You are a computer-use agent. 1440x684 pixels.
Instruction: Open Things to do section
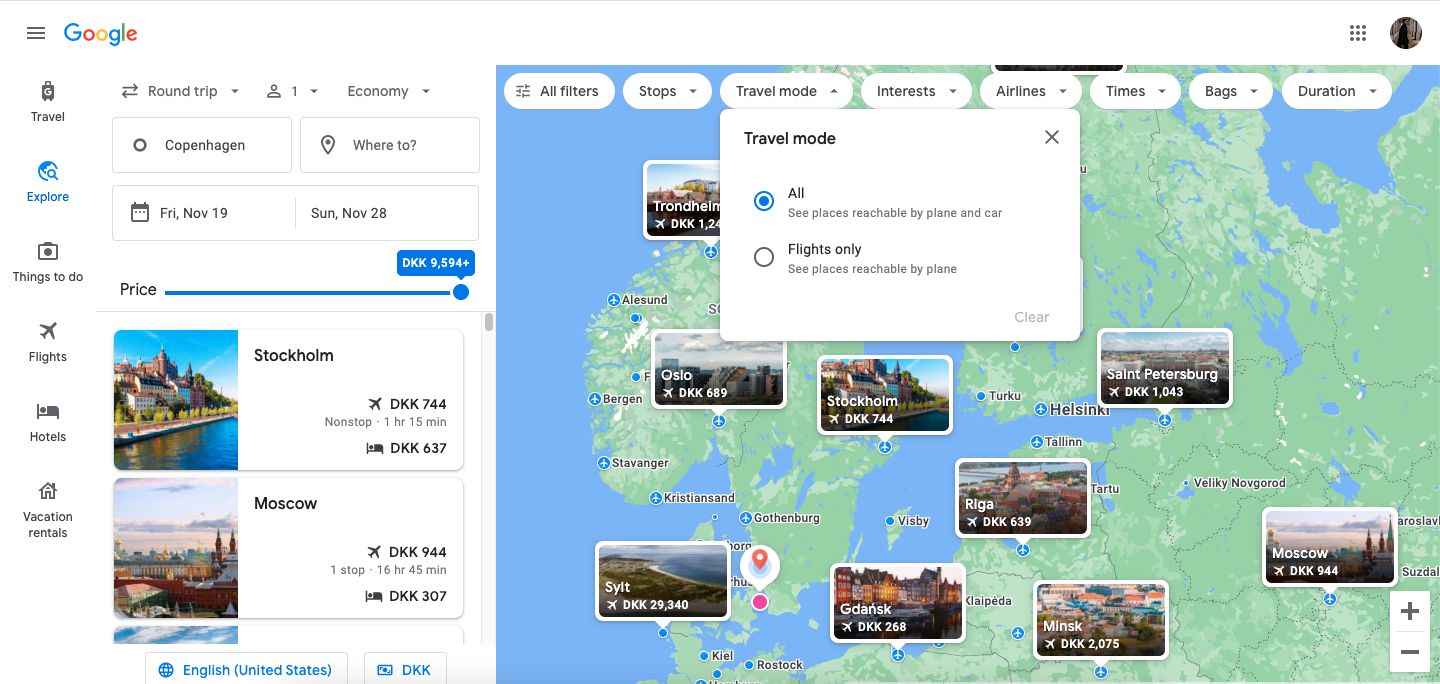pos(47,262)
